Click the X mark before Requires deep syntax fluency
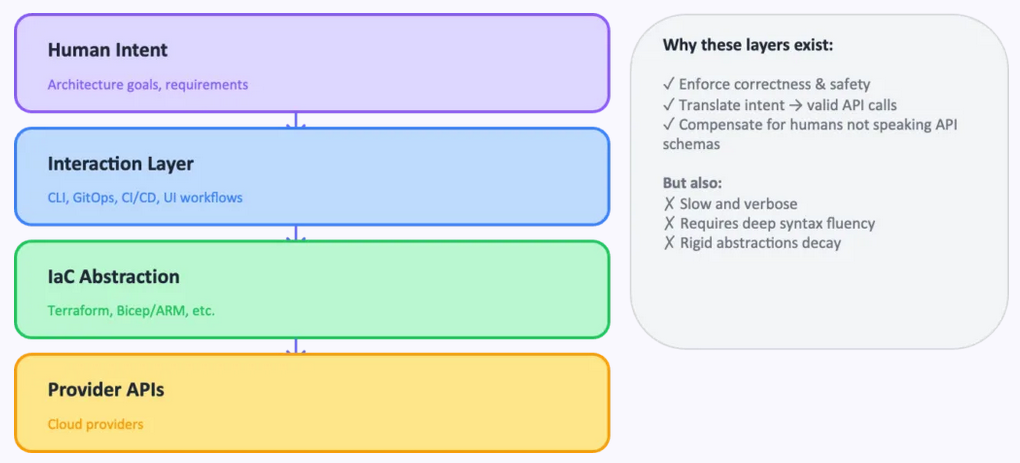The width and height of the screenshot is (1020, 463). pyautogui.click(x=669, y=224)
